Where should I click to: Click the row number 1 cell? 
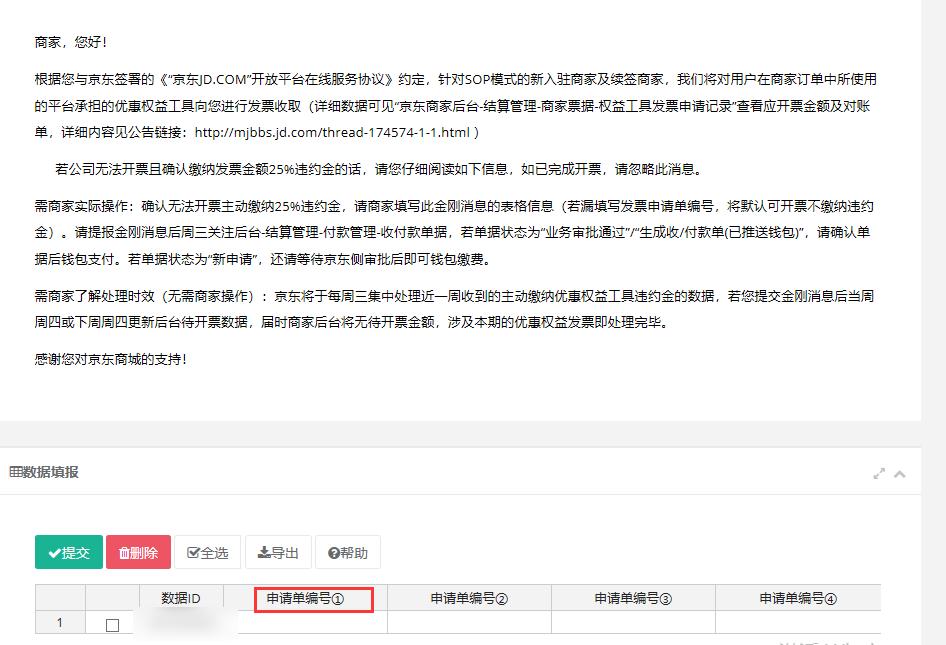(x=60, y=622)
